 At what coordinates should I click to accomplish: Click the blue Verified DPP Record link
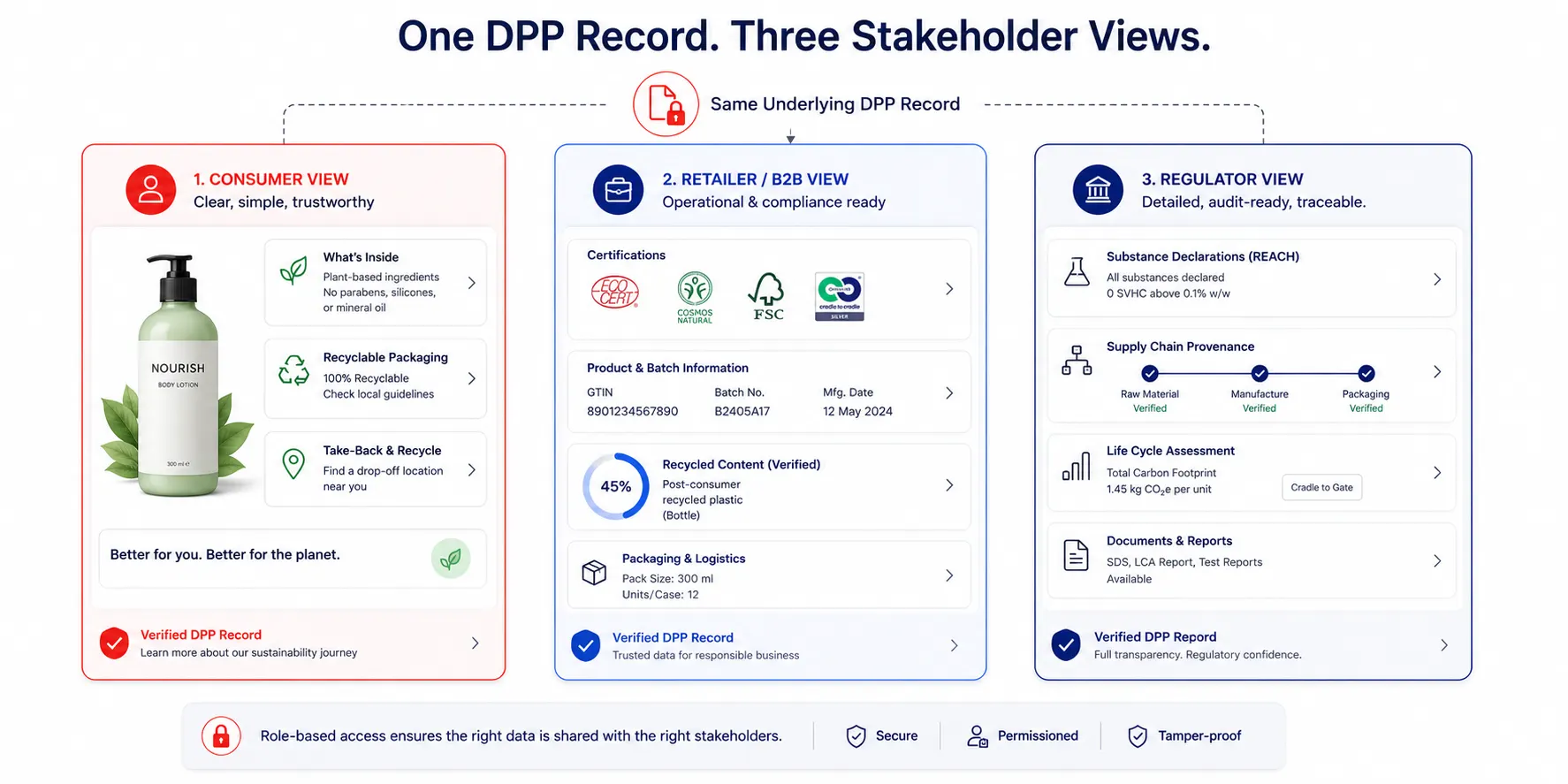pos(673,637)
